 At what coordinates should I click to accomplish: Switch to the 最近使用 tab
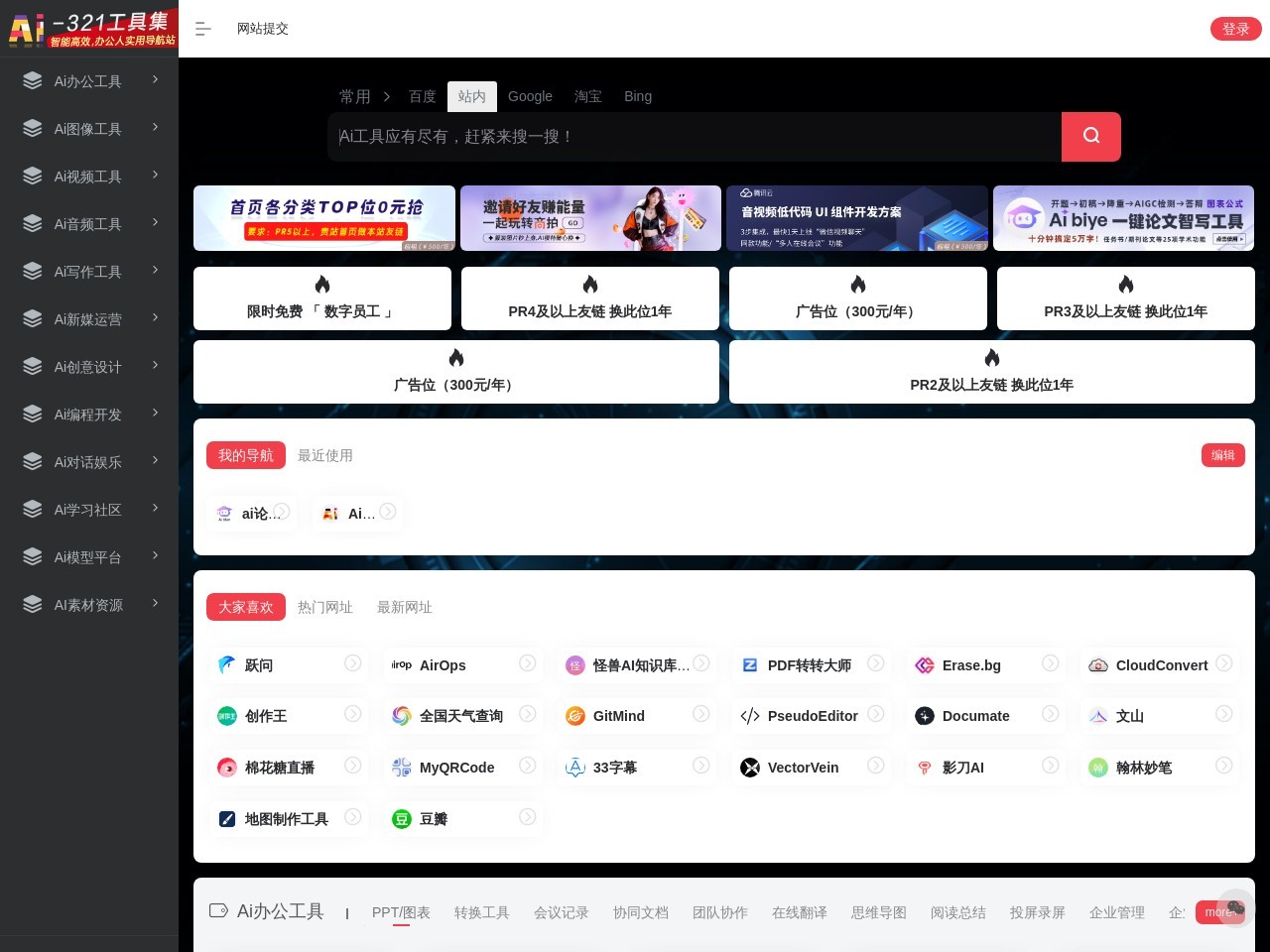pos(325,455)
